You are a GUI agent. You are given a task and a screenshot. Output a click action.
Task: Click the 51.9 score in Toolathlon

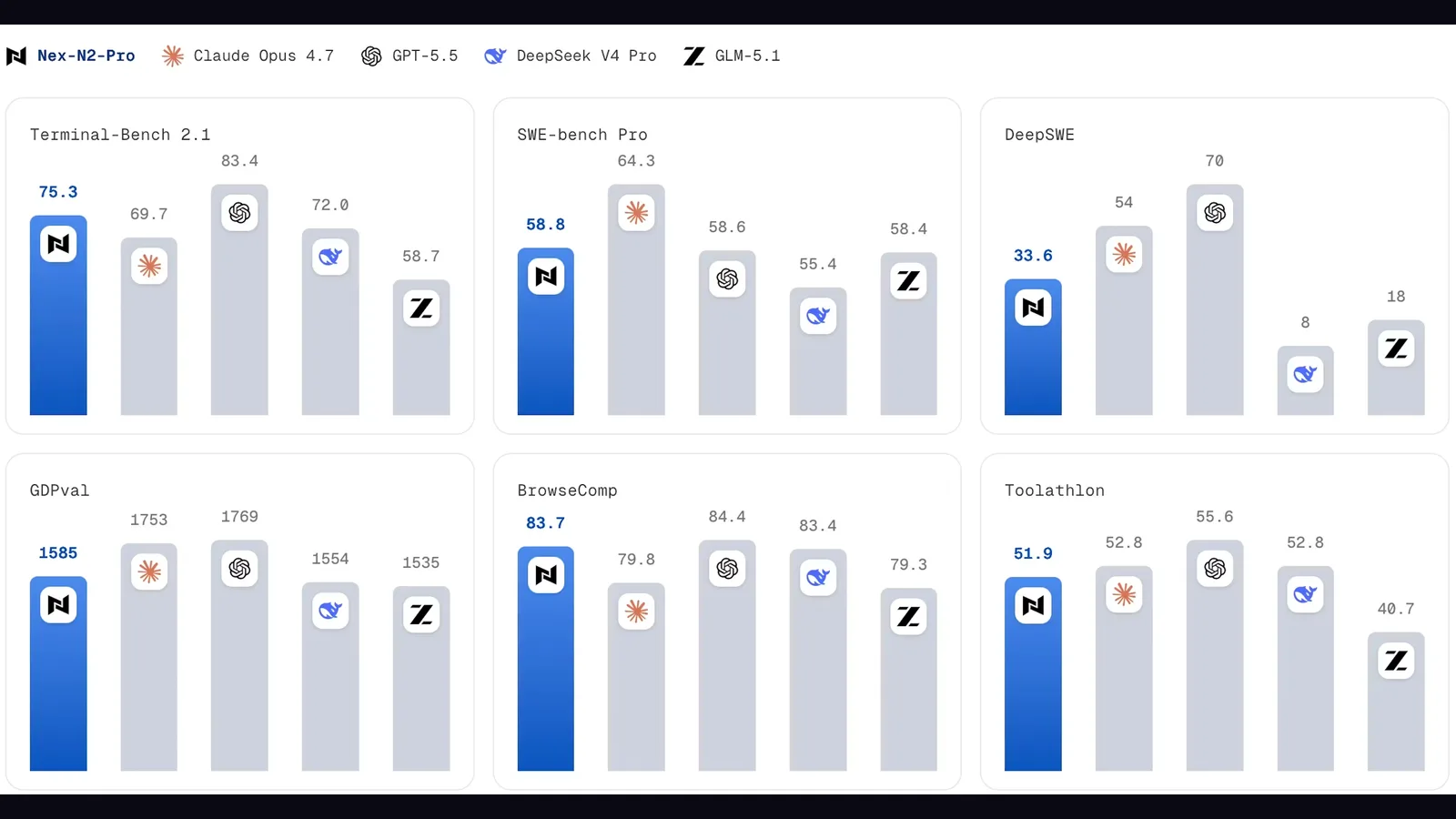(x=1033, y=553)
